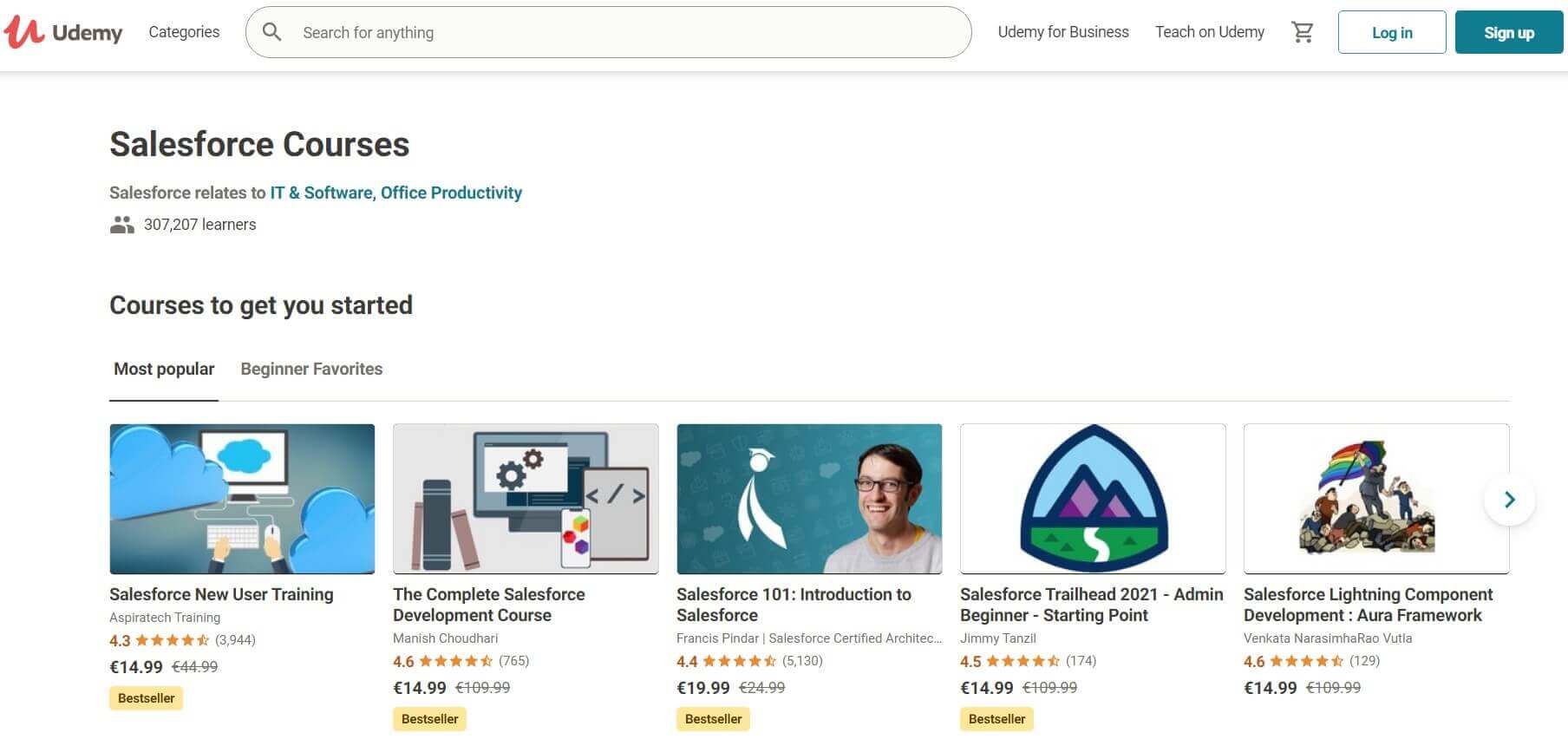Open the shopping cart
The height and width of the screenshot is (746, 1568).
[x=1302, y=32]
